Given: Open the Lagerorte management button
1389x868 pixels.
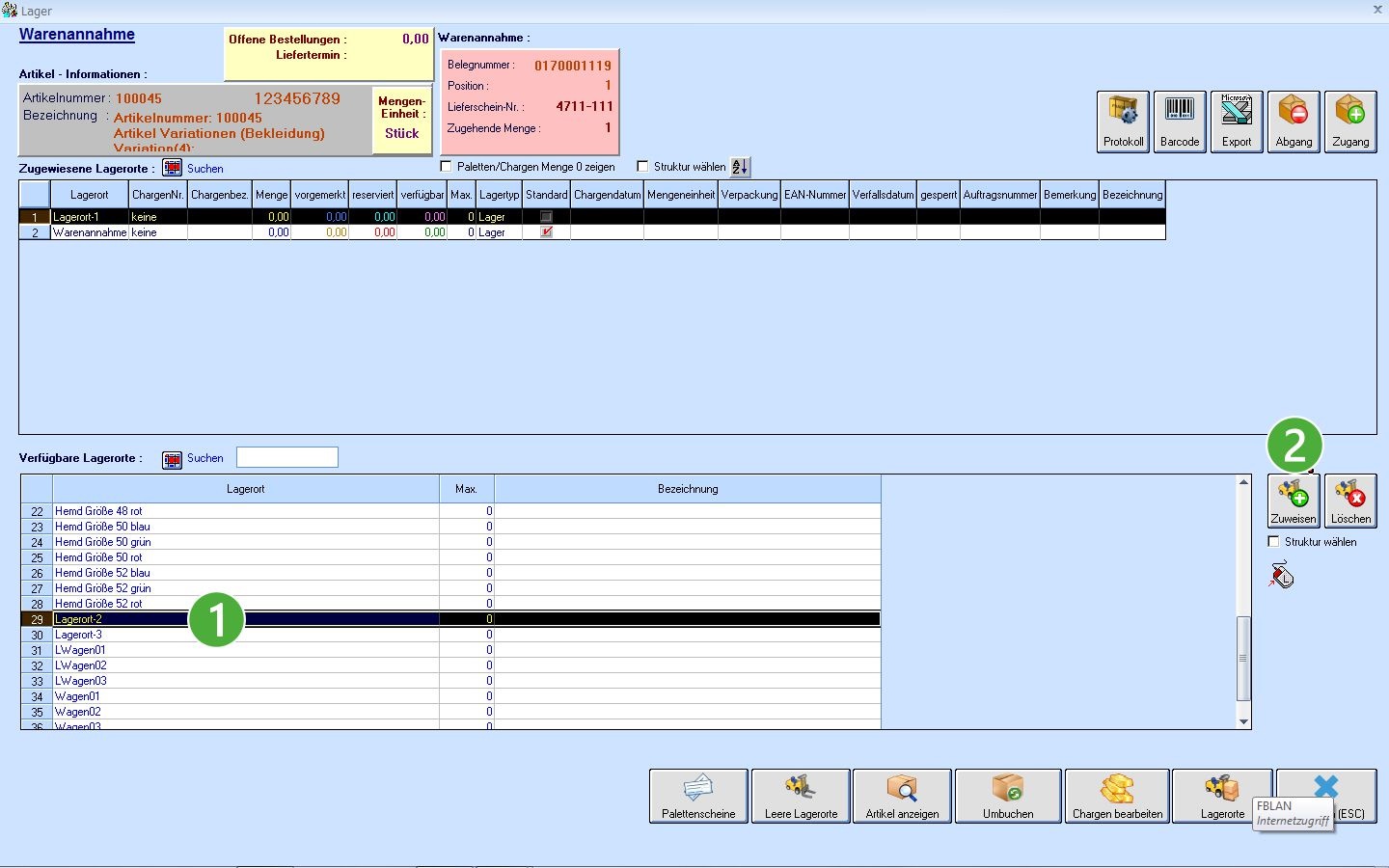Looking at the screenshot, I should 1223,796.
